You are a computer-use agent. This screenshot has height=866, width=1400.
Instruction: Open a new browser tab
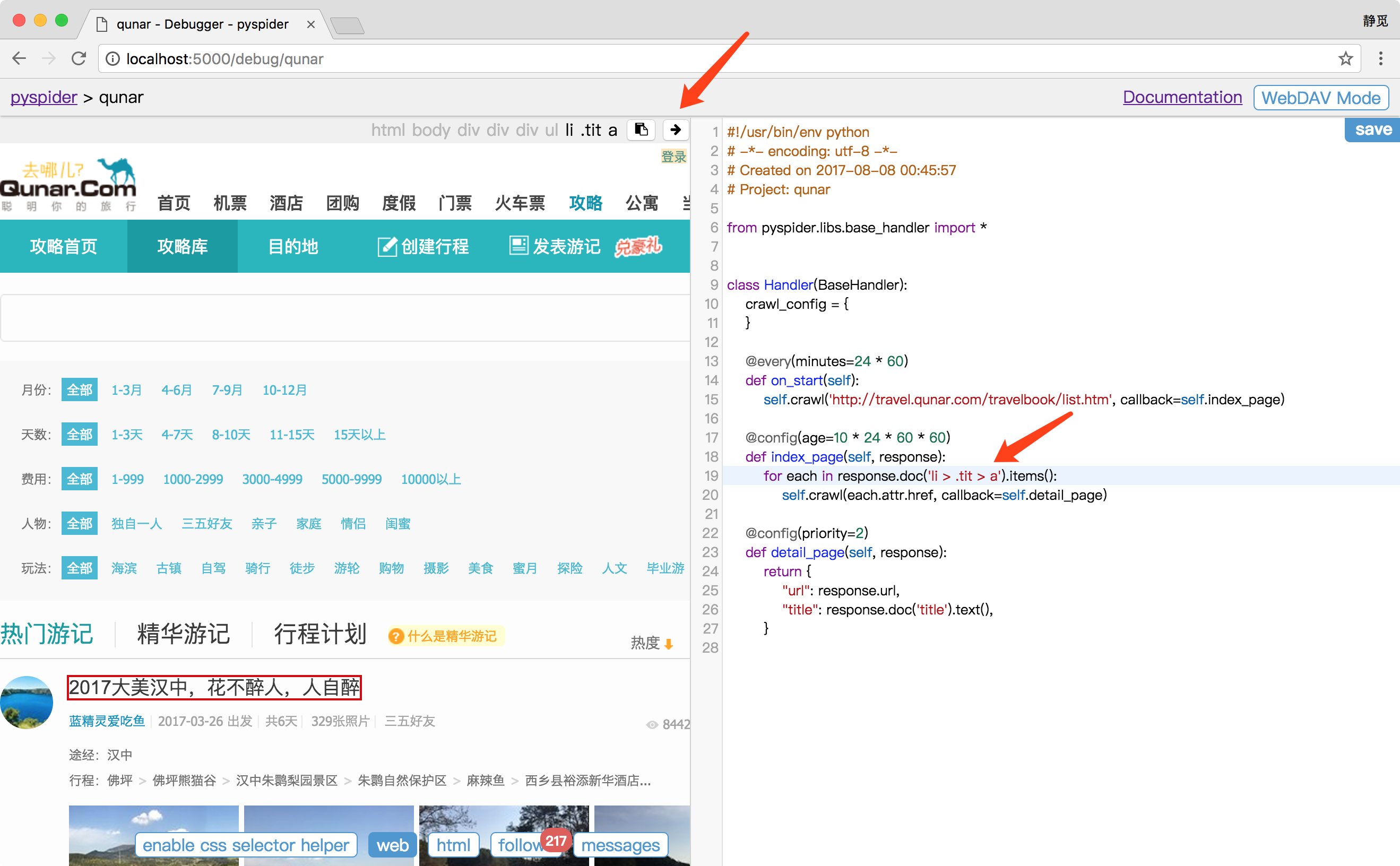(x=347, y=25)
